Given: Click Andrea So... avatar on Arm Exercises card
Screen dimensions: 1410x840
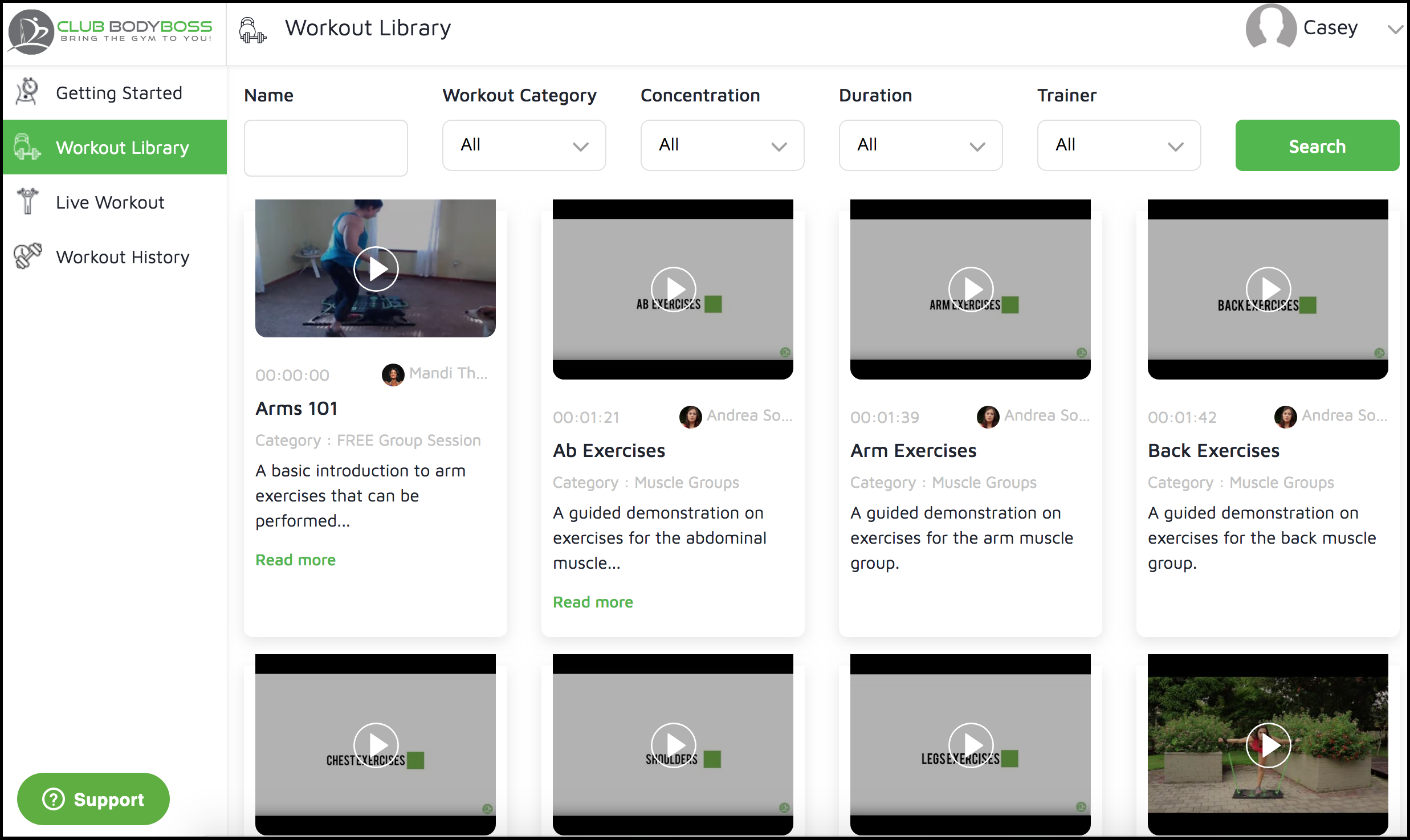Looking at the screenshot, I should 988,417.
